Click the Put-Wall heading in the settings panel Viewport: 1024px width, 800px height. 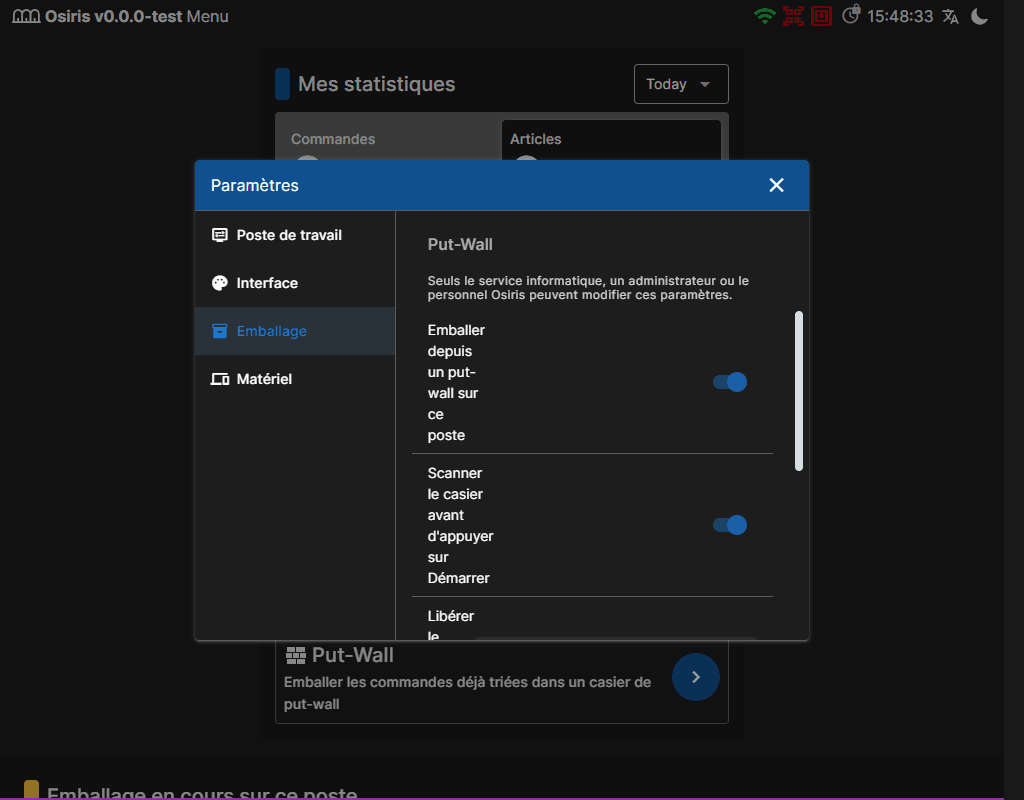click(x=460, y=245)
